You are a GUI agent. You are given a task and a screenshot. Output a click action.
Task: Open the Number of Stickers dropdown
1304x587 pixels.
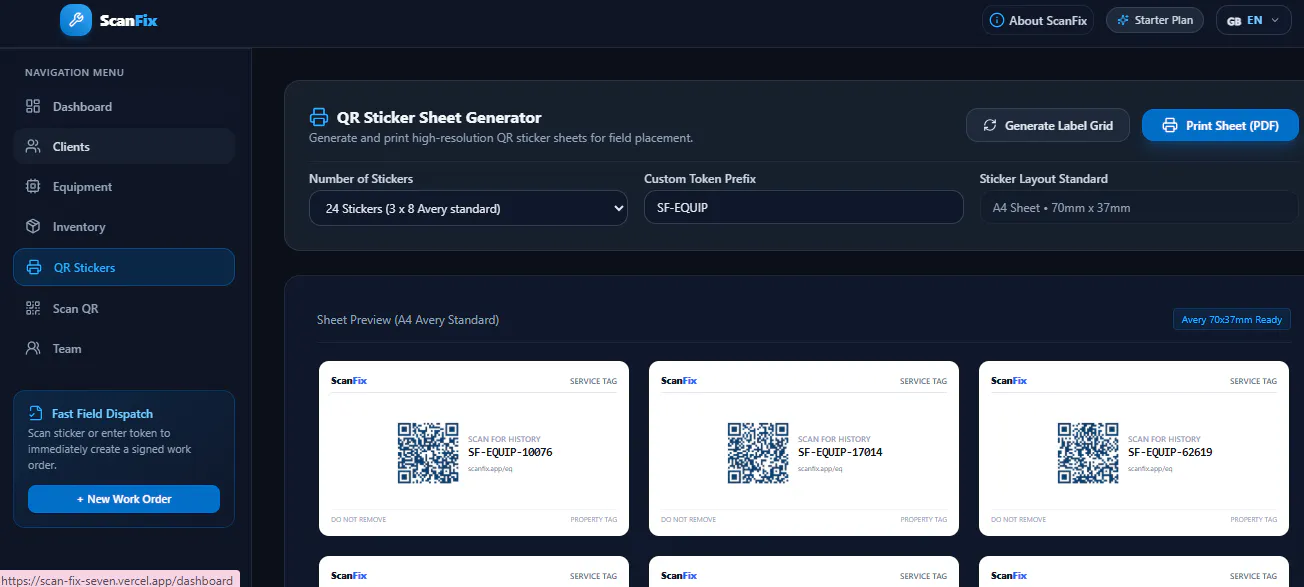coord(468,208)
